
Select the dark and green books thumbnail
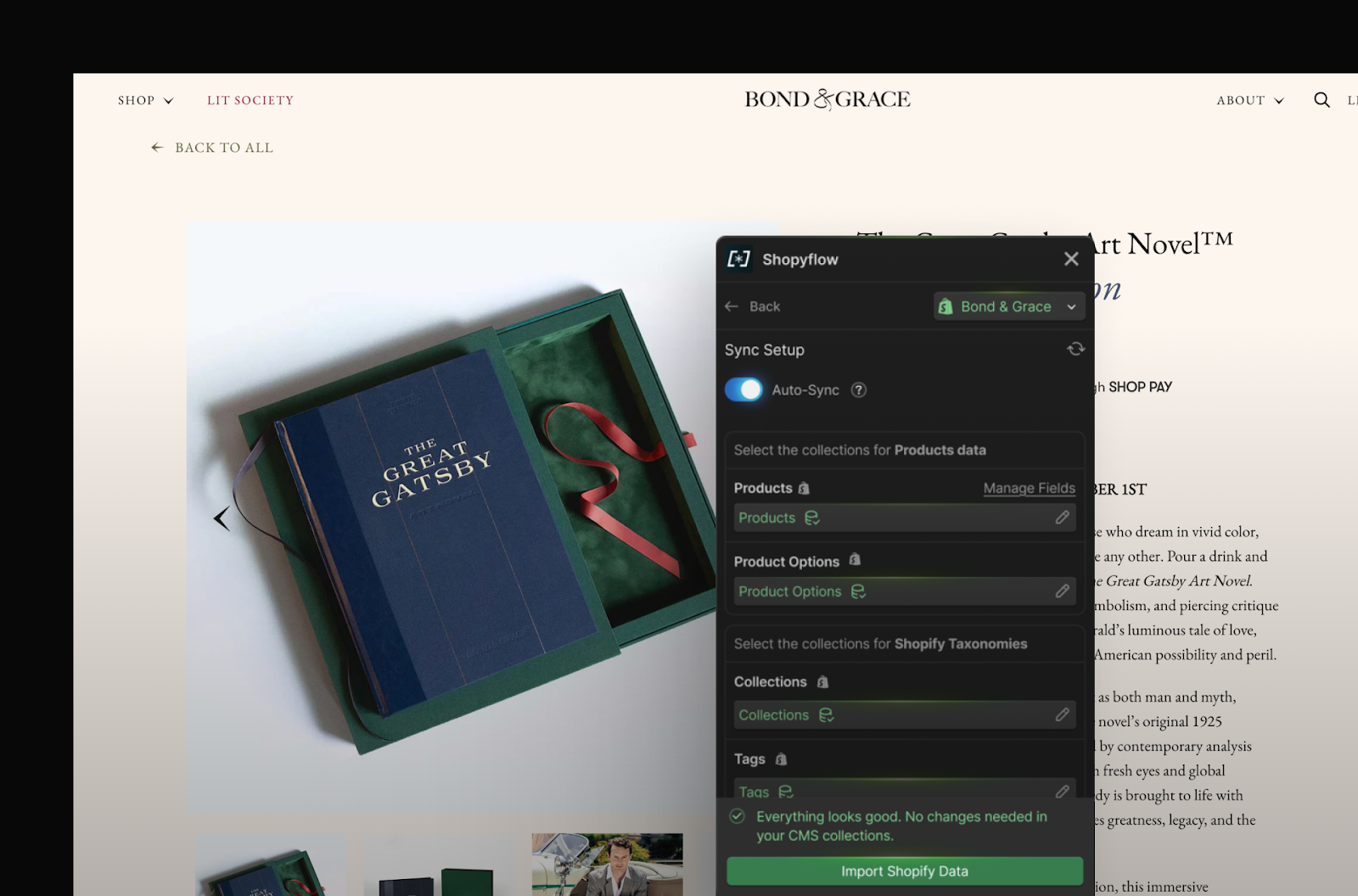[x=439, y=865]
